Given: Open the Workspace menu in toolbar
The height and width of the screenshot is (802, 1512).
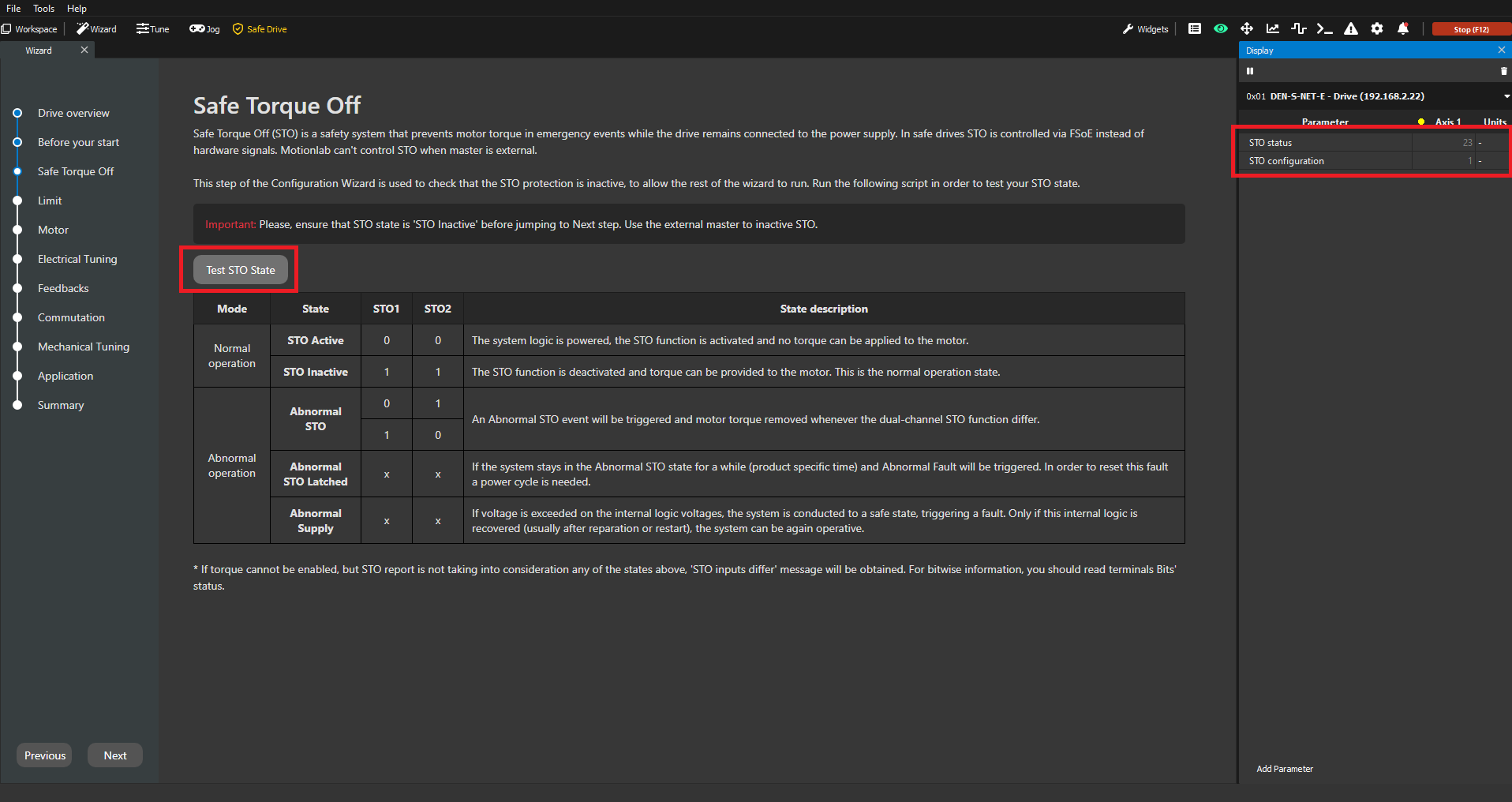Looking at the screenshot, I should (30, 29).
